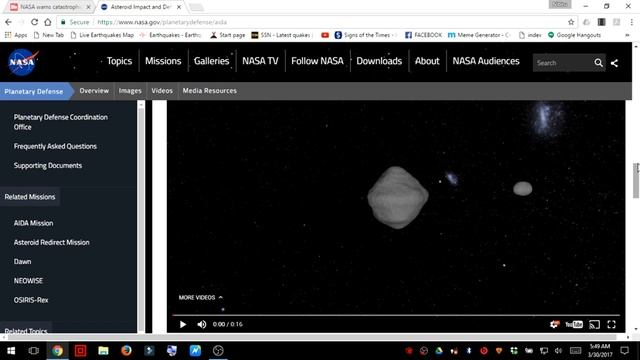The image size is (640, 360).
Task: Click system tray volume icon
Action: point(558,351)
